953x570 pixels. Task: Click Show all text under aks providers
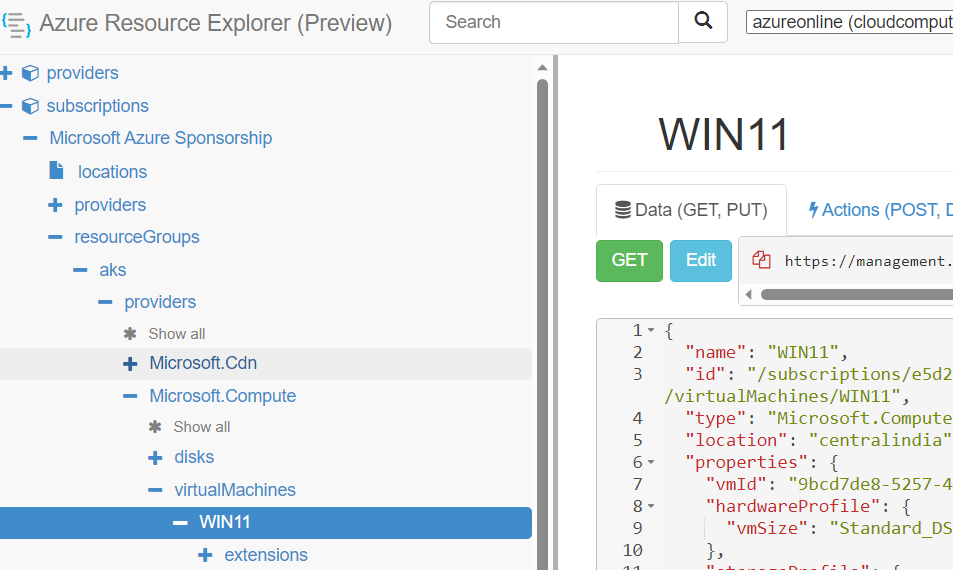[x=177, y=334]
